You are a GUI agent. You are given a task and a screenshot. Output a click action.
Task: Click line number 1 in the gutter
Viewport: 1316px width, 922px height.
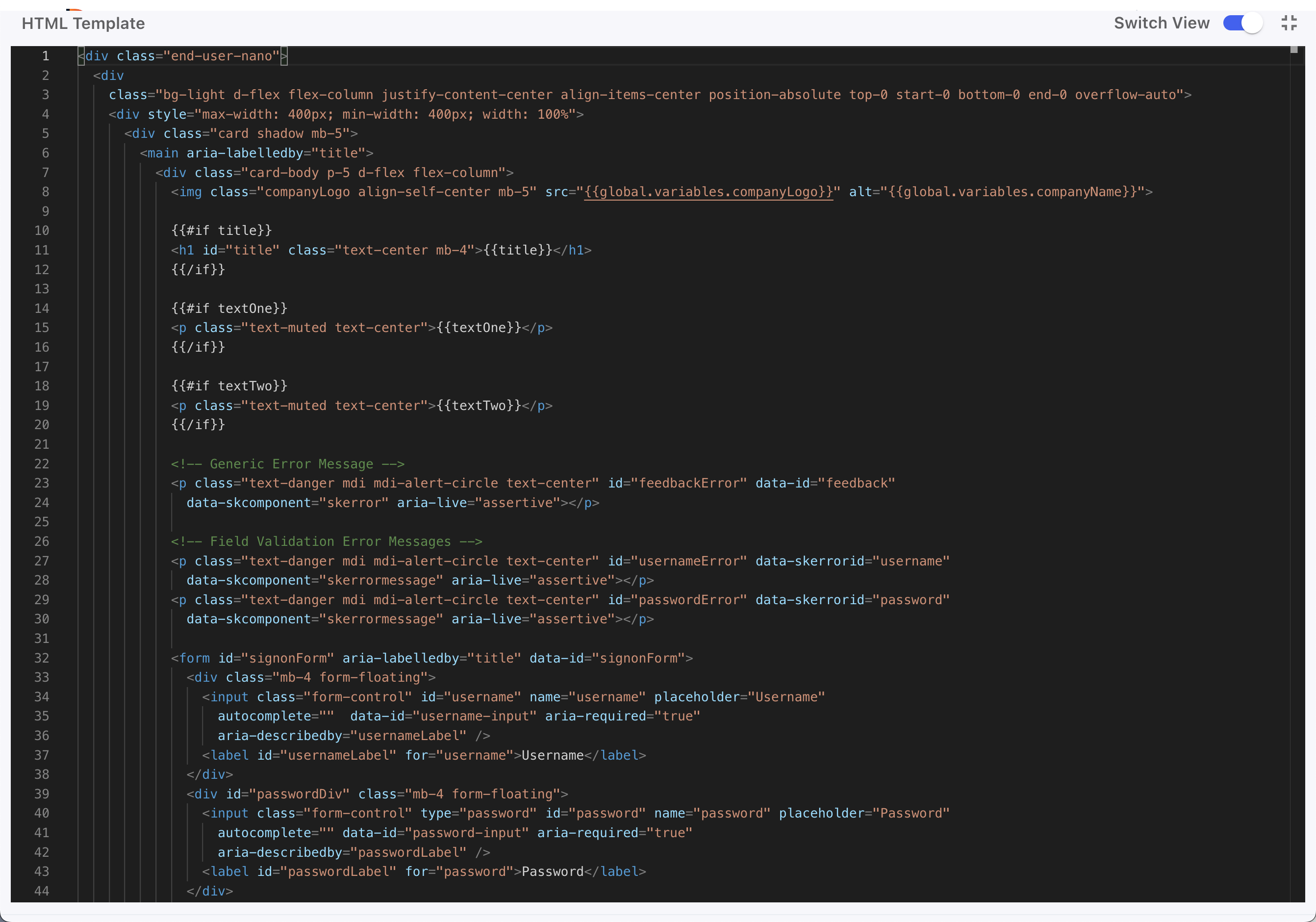tap(46, 55)
